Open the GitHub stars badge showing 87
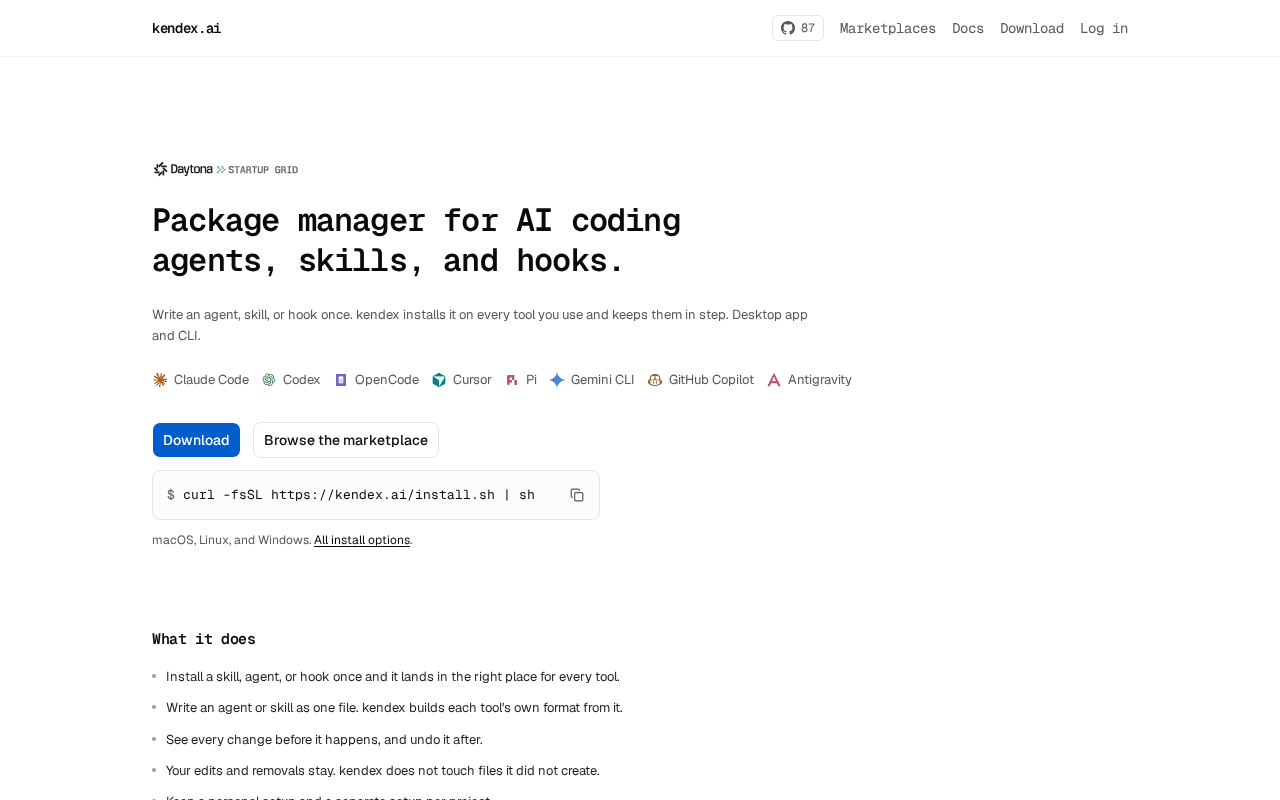1280x800 pixels. click(x=797, y=28)
